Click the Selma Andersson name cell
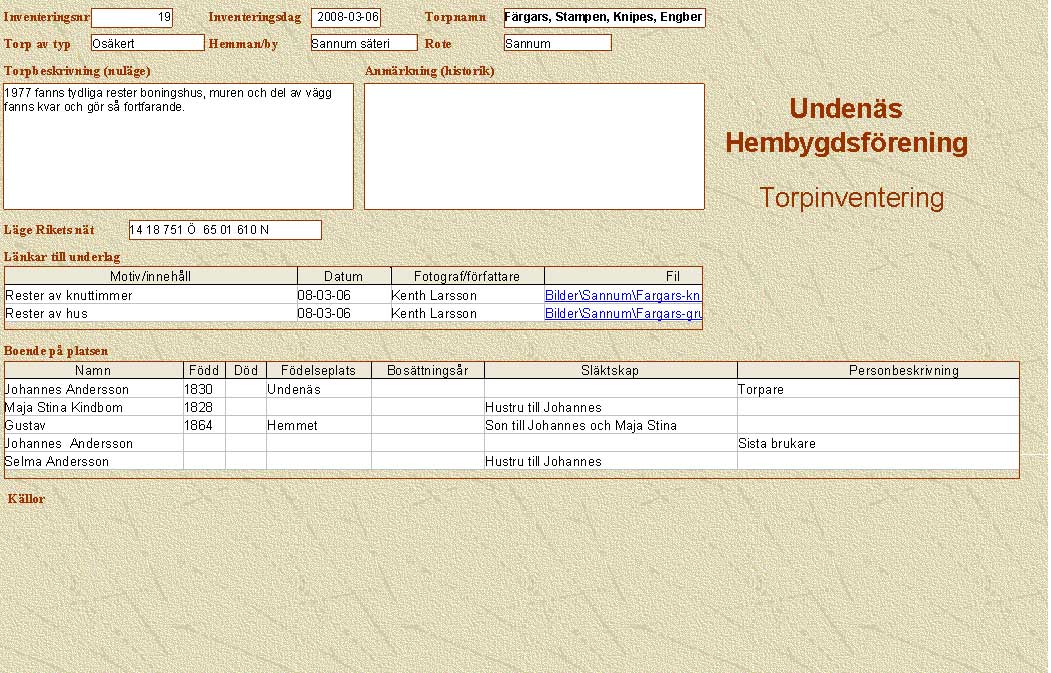This screenshot has height=673, width=1051. click(x=93, y=462)
